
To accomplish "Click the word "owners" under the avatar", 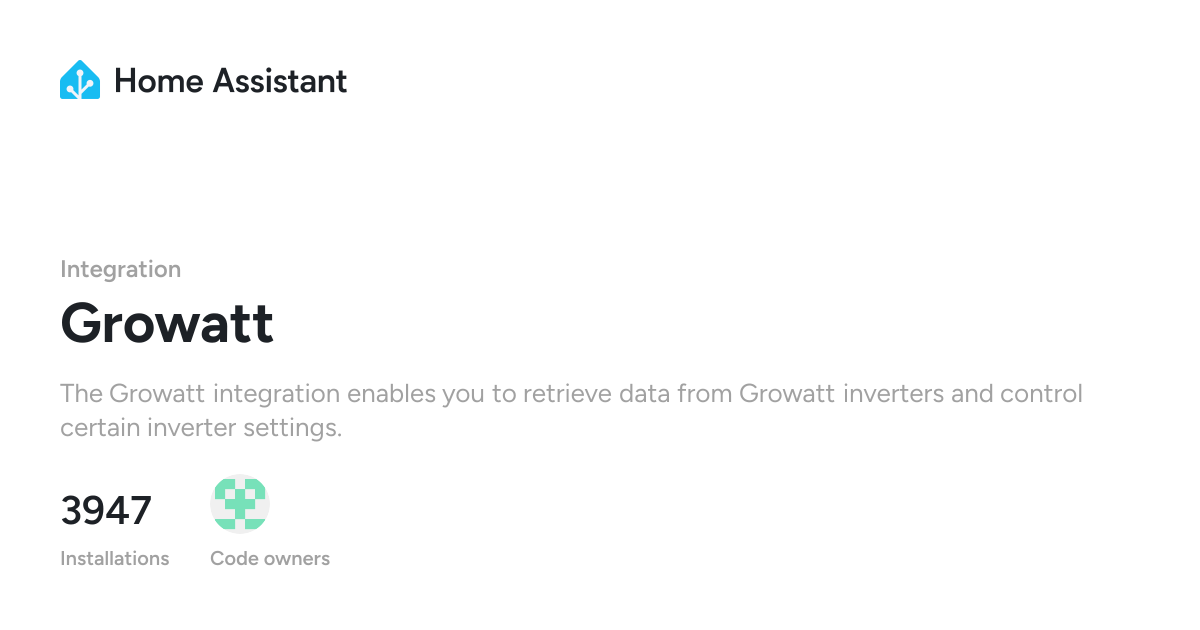I will coord(294,558).
